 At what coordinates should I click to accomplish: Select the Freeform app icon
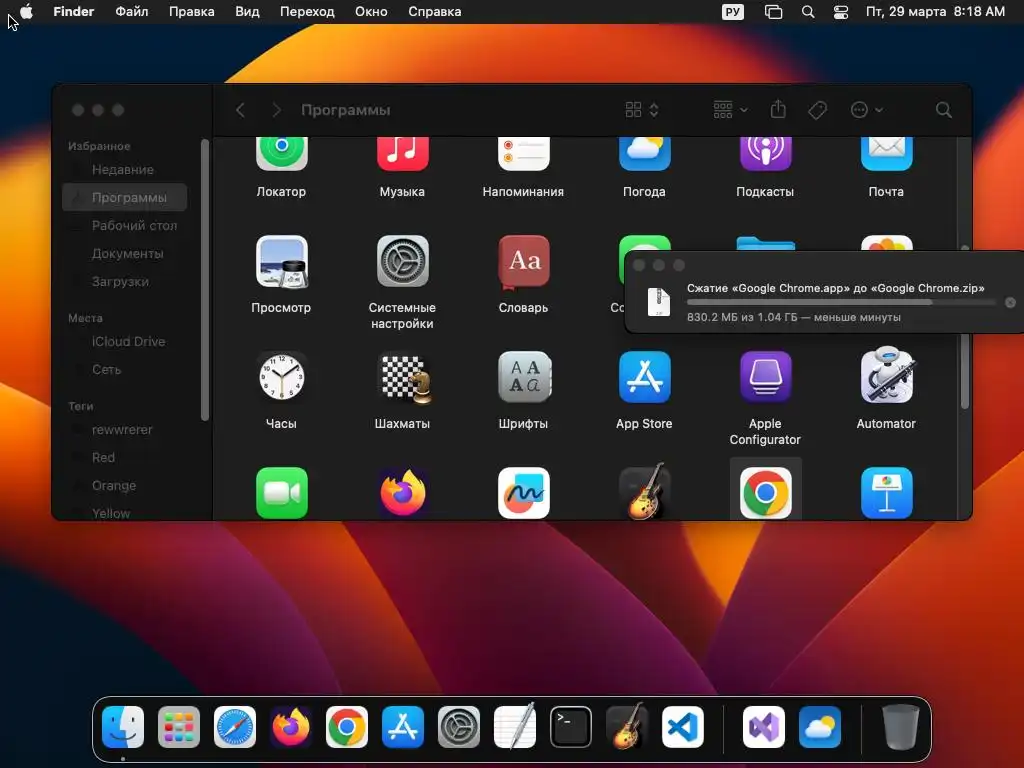point(523,492)
